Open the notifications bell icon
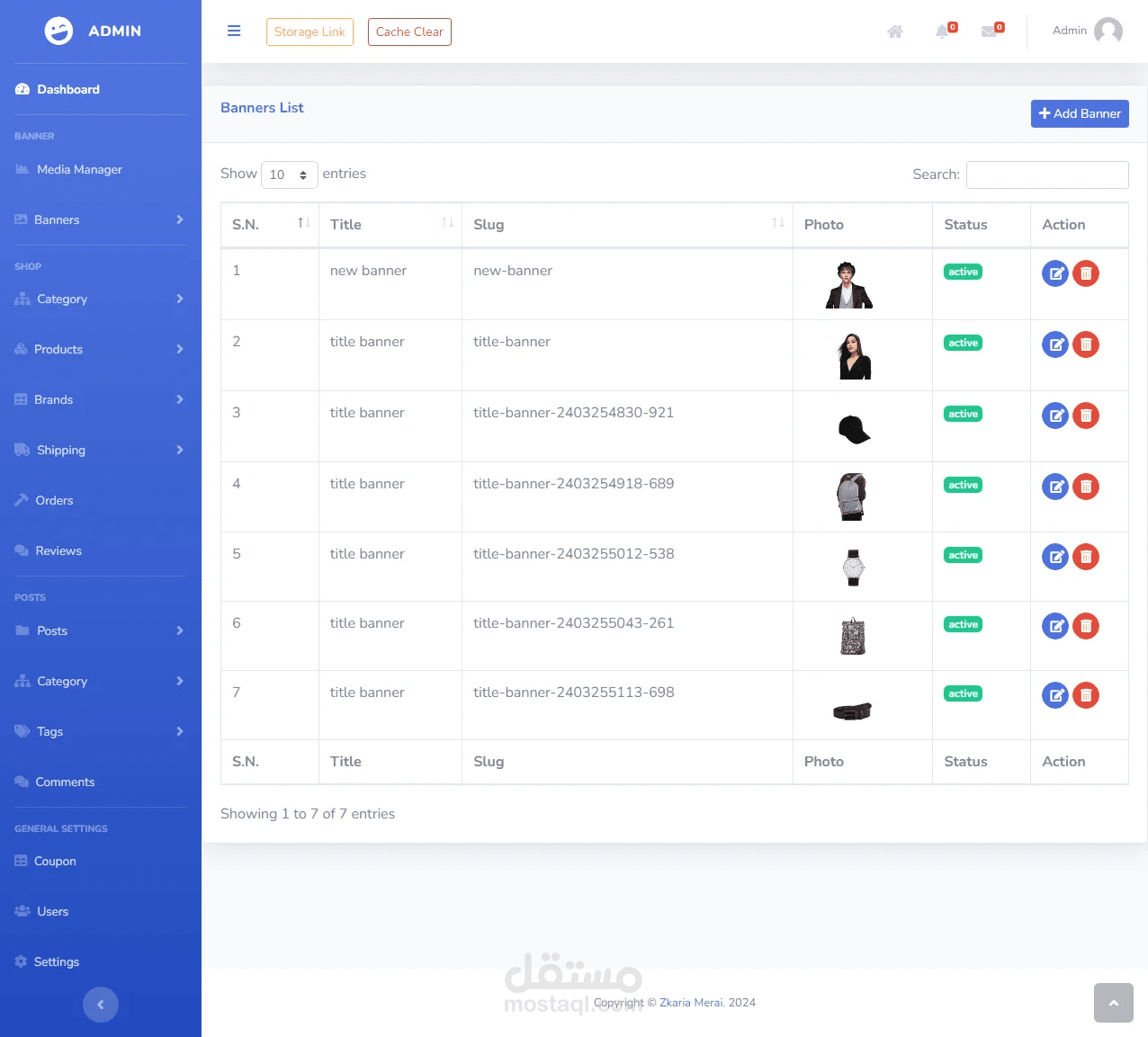This screenshot has width=1148, height=1037. click(942, 31)
